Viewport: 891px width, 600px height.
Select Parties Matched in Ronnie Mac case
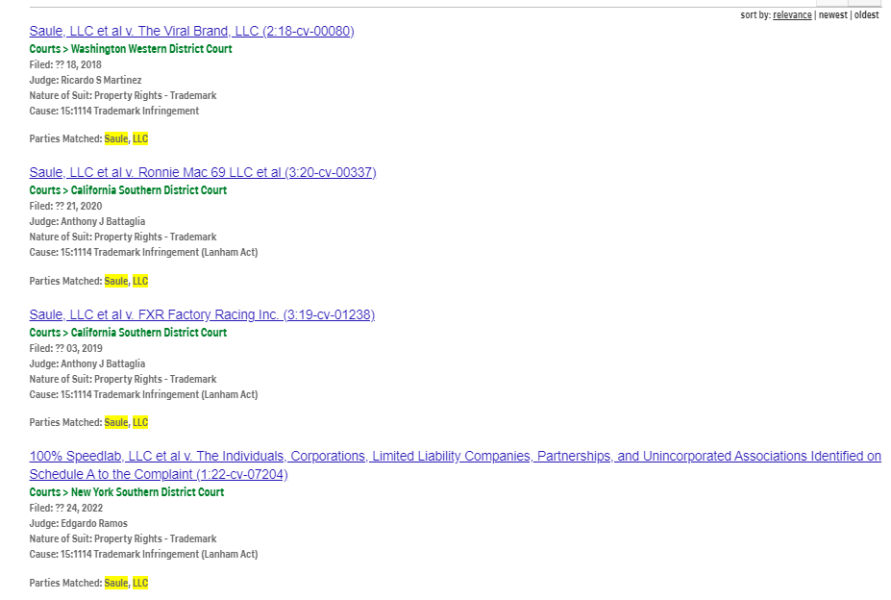89,281
